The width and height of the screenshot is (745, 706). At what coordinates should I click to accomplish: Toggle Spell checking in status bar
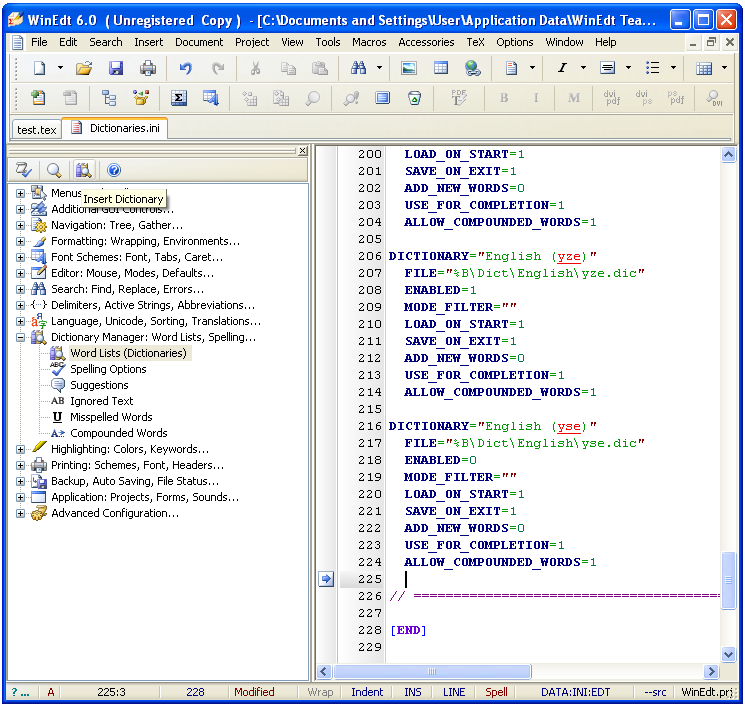(x=496, y=692)
